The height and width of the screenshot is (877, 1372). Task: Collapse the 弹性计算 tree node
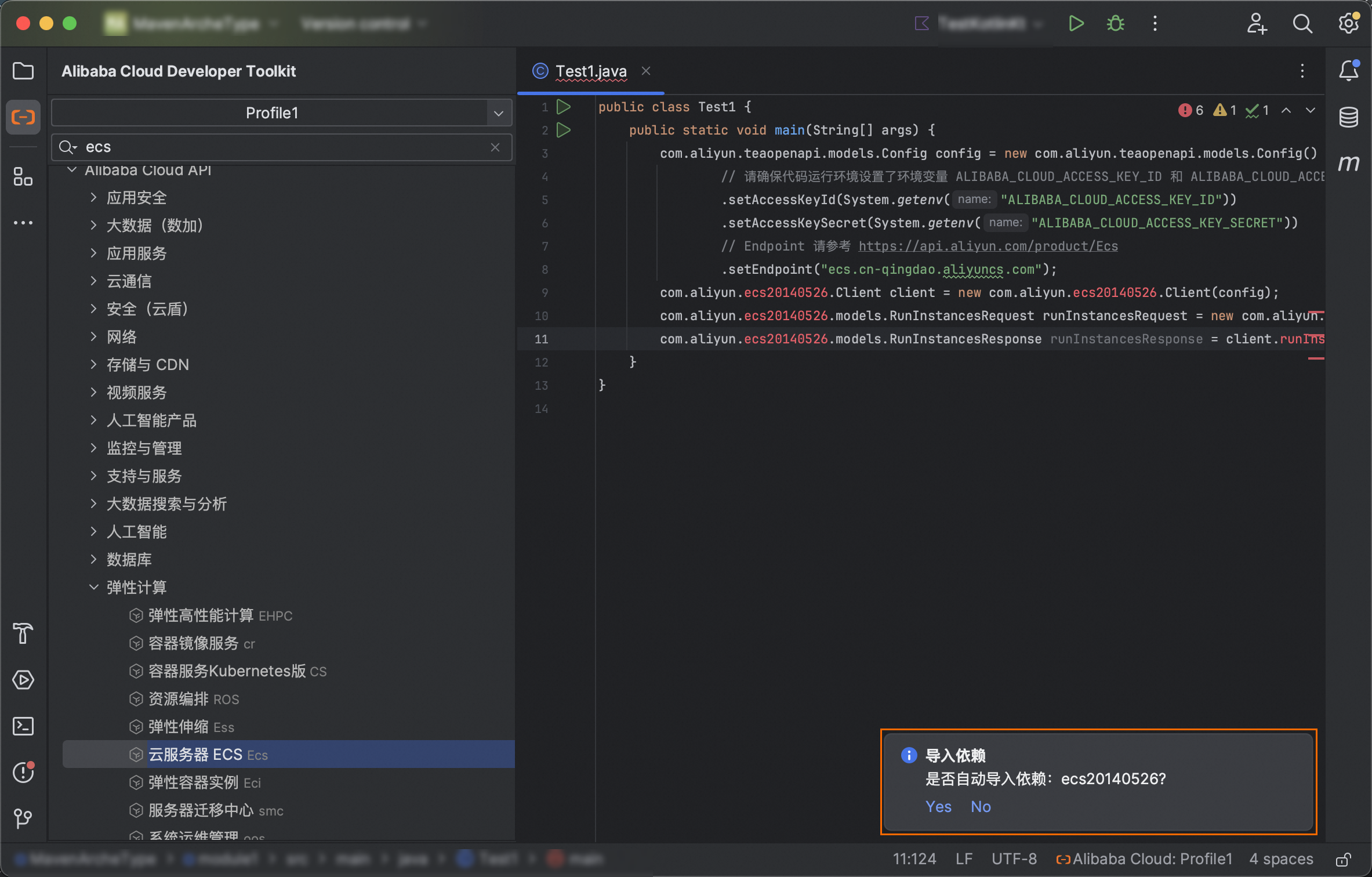click(x=93, y=587)
